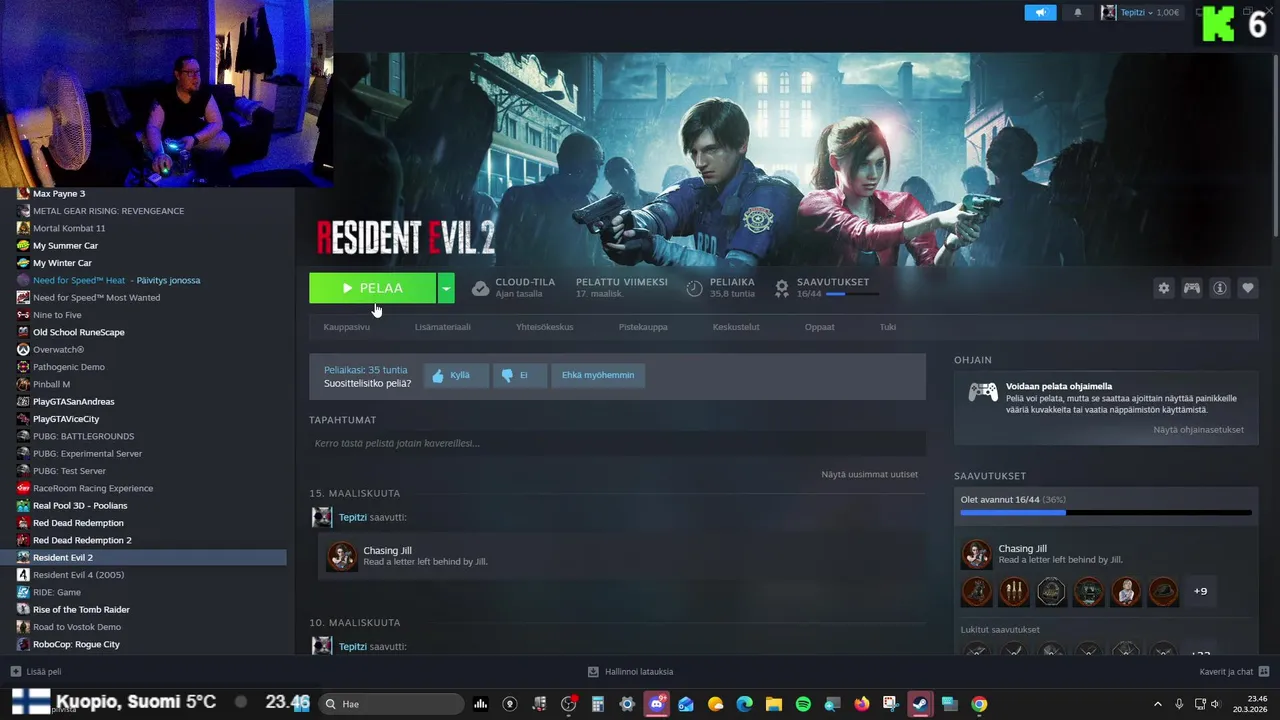This screenshot has width=1280, height=720.
Task: Open Discord from the taskbar
Action: 657,704
